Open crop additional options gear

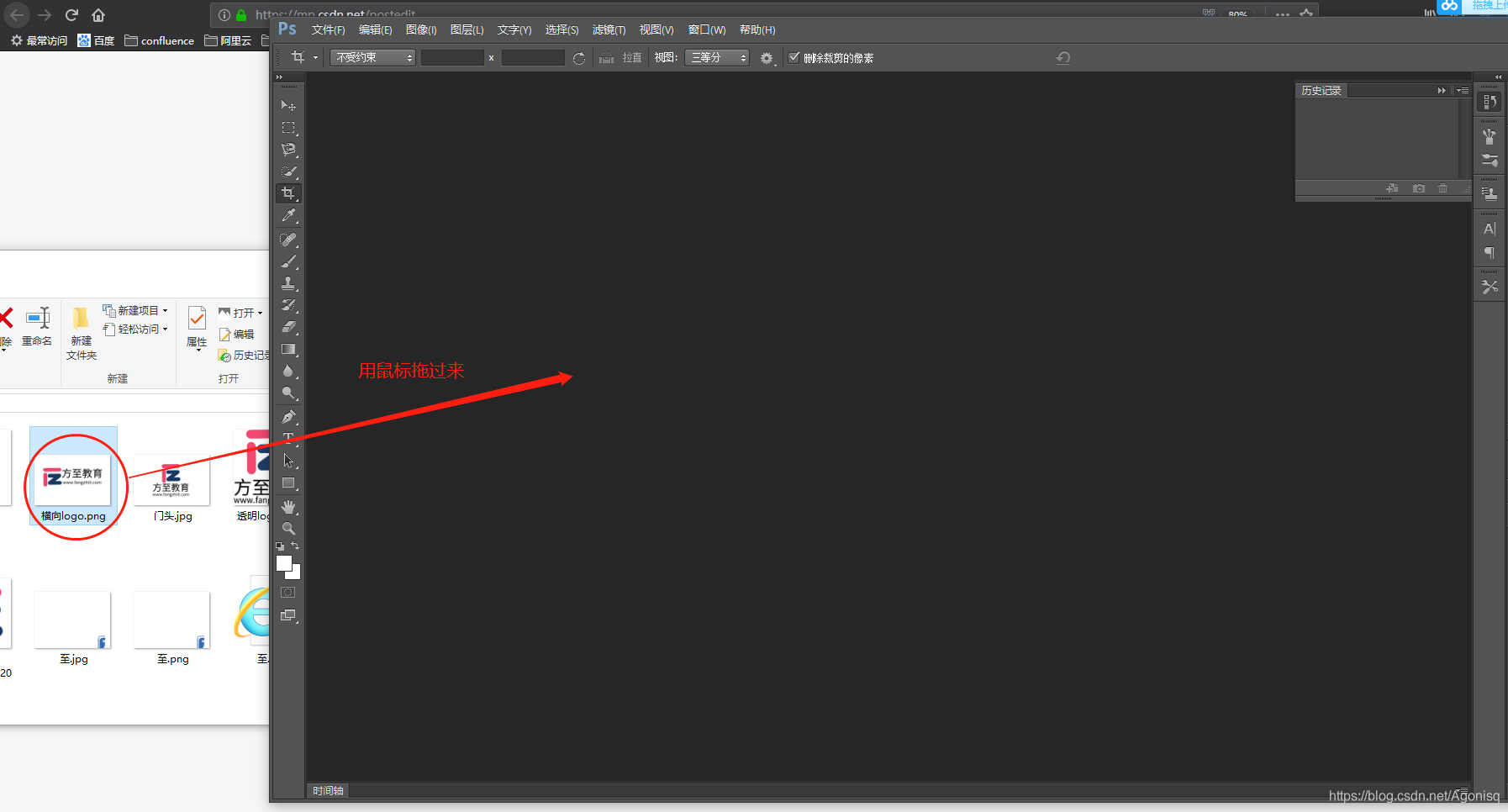tap(767, 58)
